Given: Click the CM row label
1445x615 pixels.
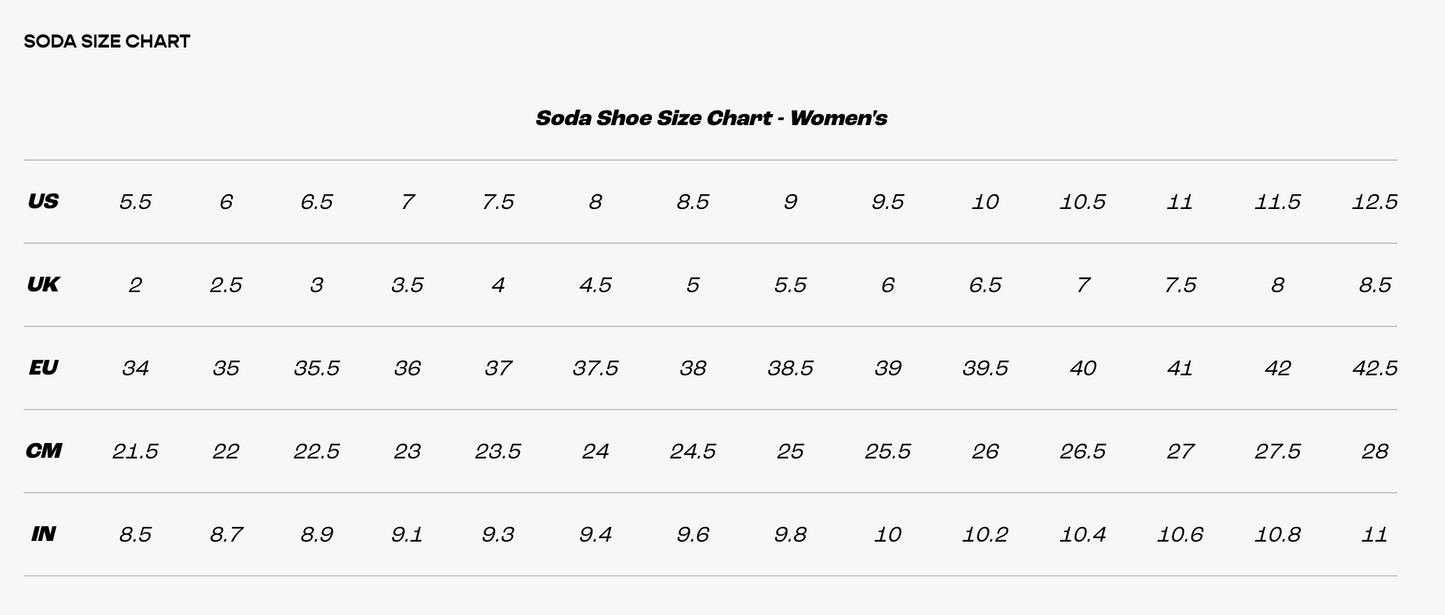Looking at the screenshot, I should (x=43, y=451).
